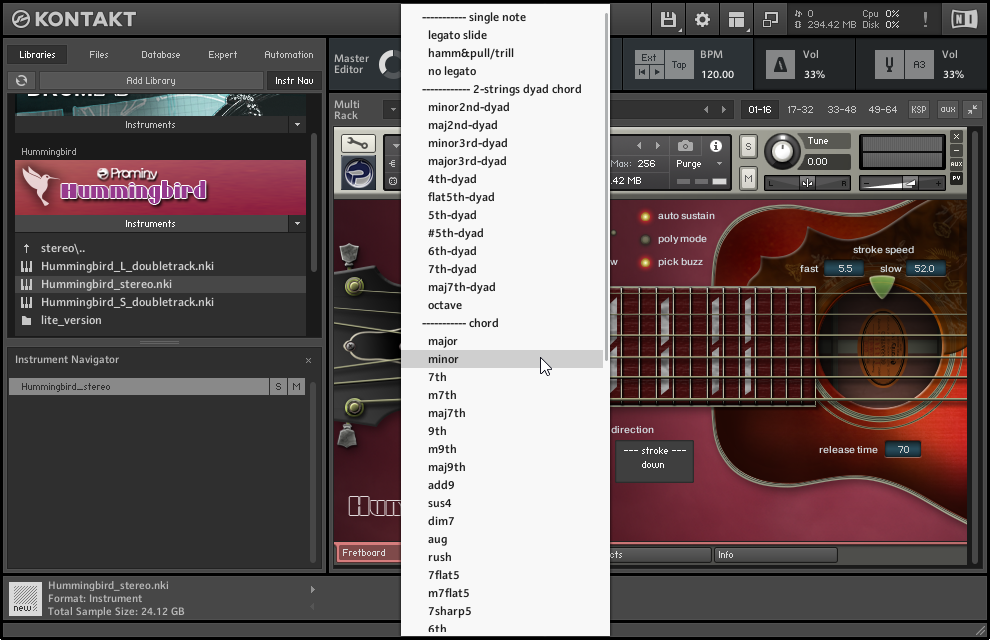Image resolution: width=990 pixels, height=640 pixels.
Task: Toggle the poly mode light
Action: 645,239
